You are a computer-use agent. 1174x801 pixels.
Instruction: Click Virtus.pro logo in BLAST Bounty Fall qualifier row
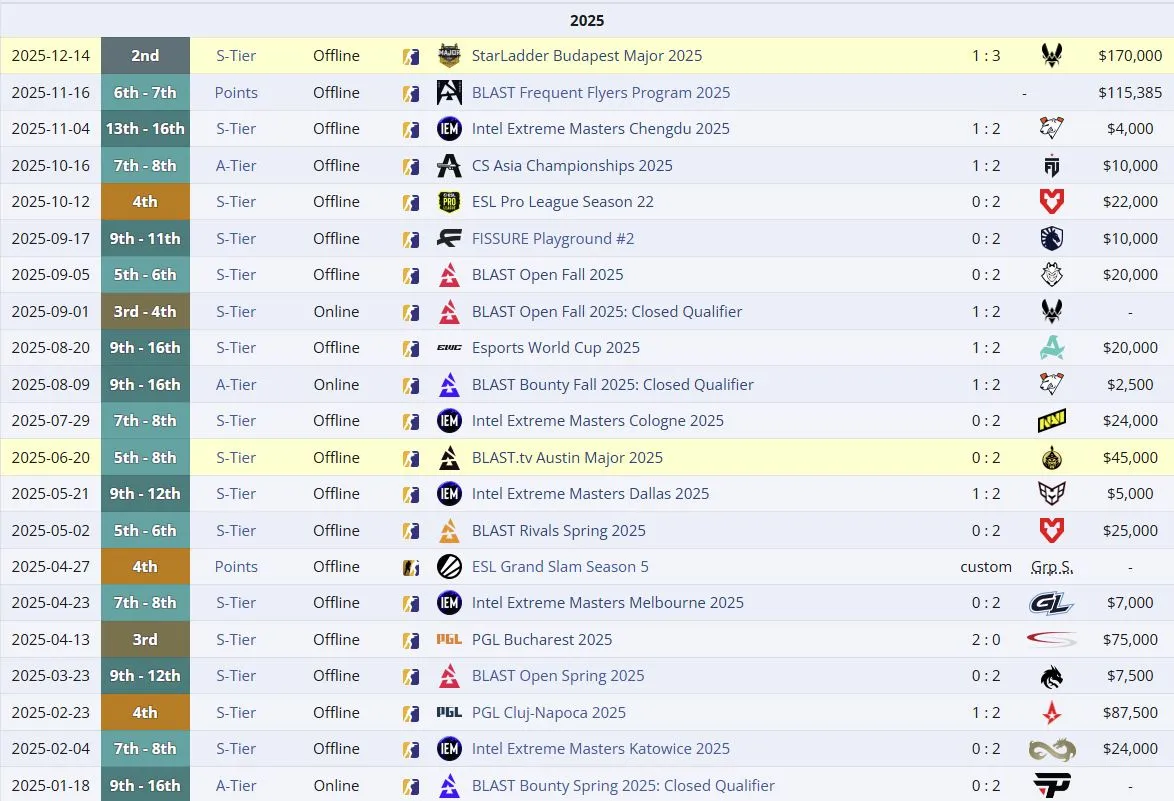coord(1051,384)
